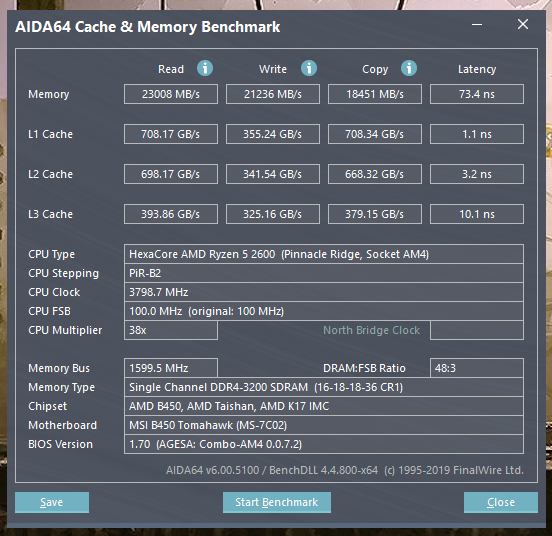
Task: Click the L3 Cache row label
Action: coord(50,214)
